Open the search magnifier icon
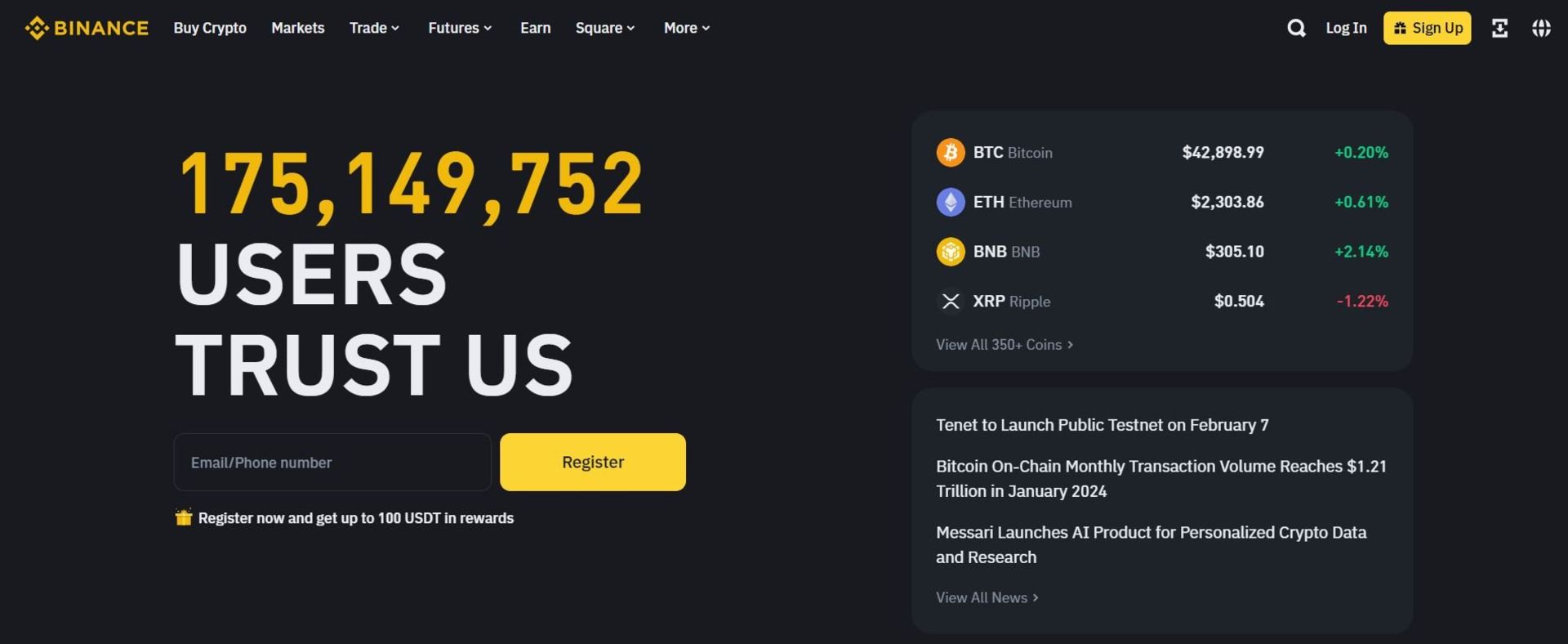 point(1296,29)
